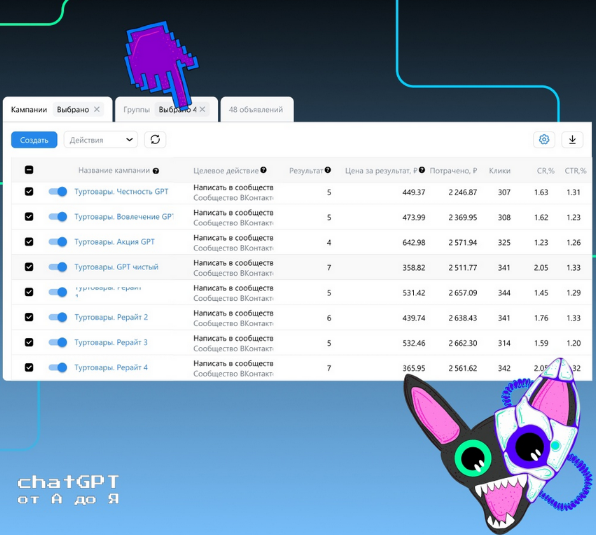Sort by the Клики column header
Screen dimensions: 596x535
[x=499, y=171]
